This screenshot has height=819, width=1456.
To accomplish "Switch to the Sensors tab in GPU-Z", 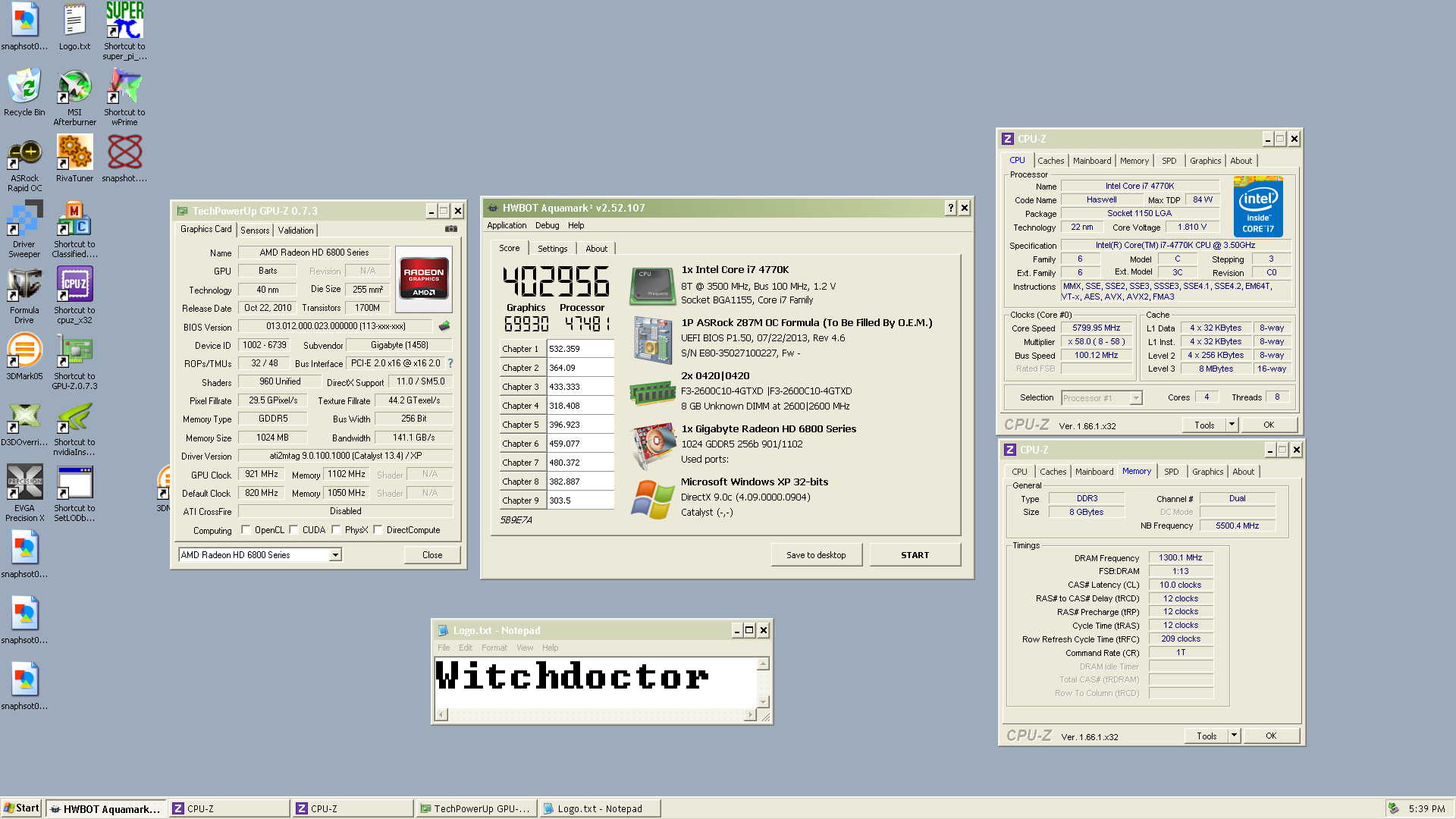I will click(x=255, y=231).
